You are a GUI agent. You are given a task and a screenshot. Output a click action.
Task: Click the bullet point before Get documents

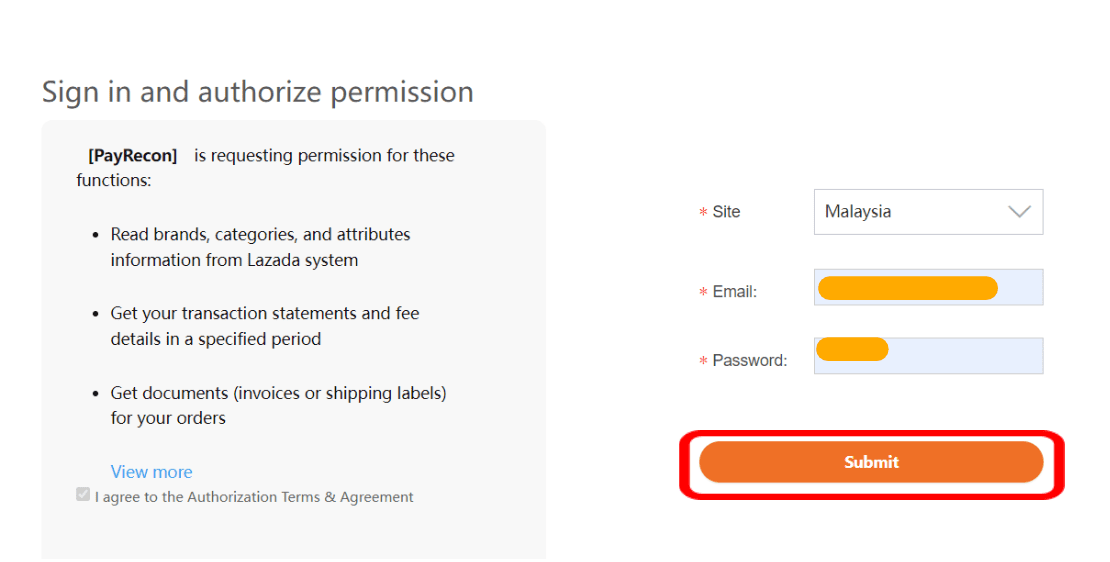[96, 394]
